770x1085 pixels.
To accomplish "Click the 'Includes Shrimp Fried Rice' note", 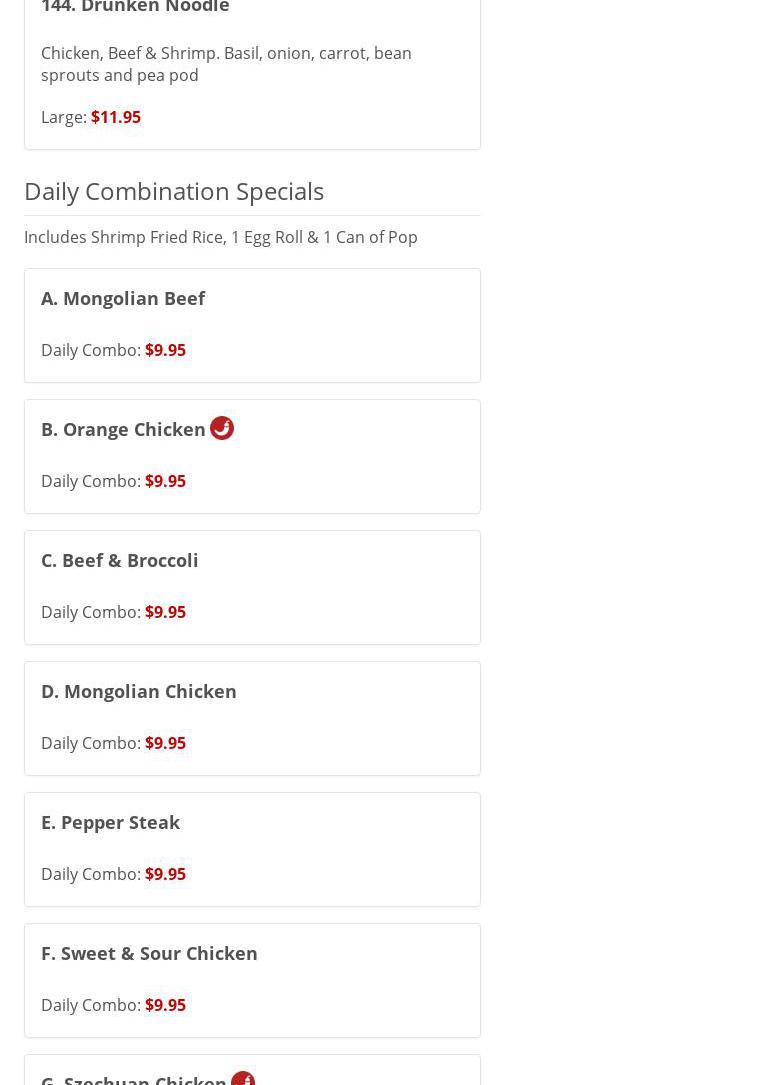I will coord(221,237).
